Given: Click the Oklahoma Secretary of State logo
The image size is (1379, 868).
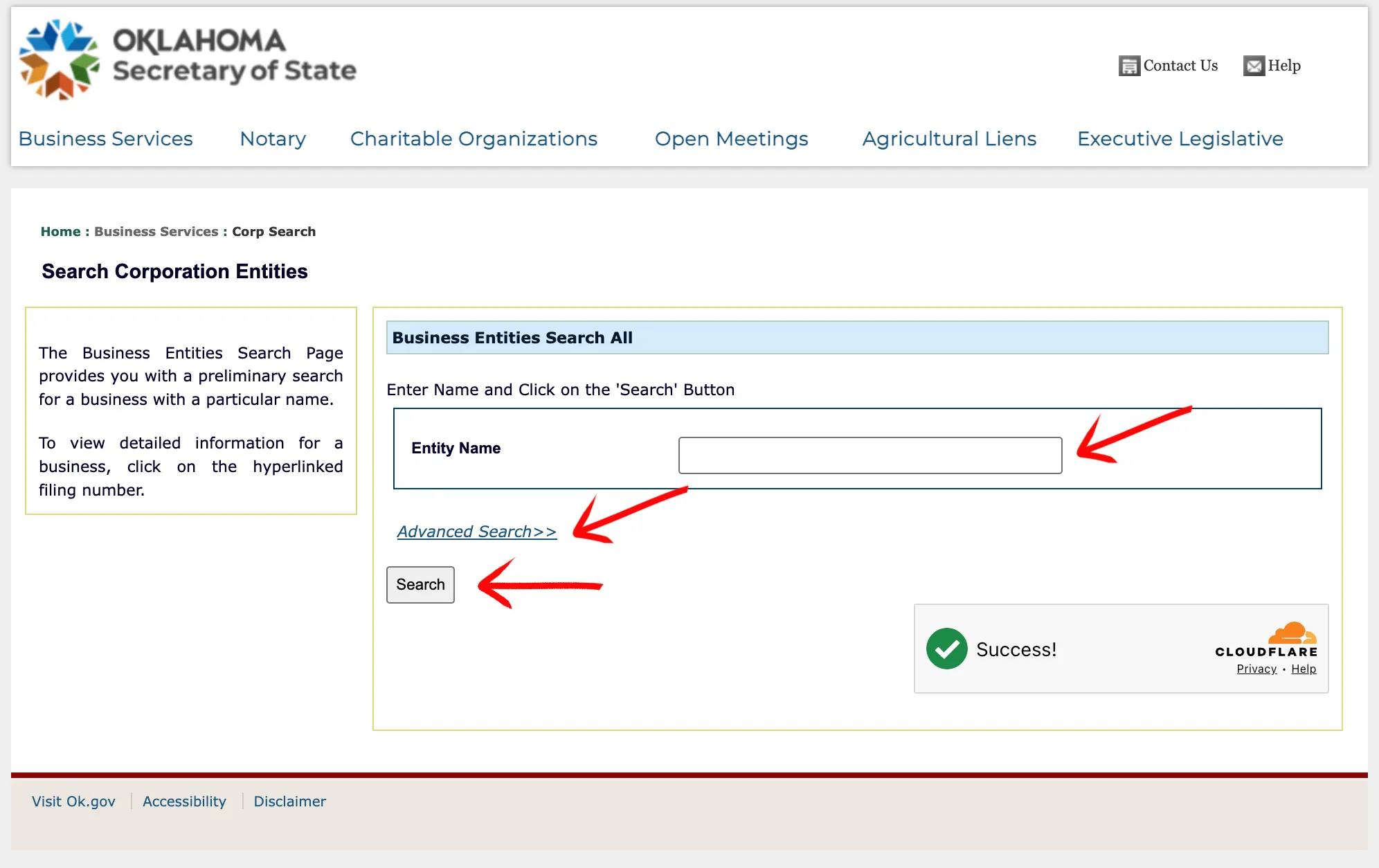Looking at the screenshot, I should coord(187,59).
